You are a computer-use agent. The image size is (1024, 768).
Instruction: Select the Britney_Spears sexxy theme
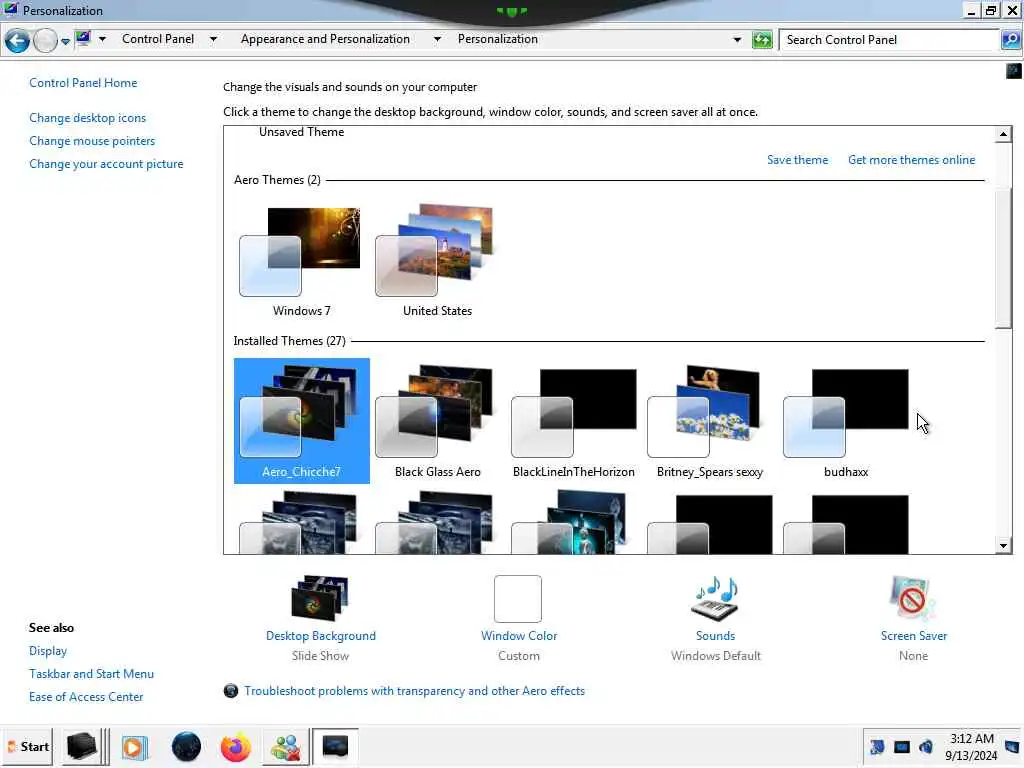[x=710, y=421]
